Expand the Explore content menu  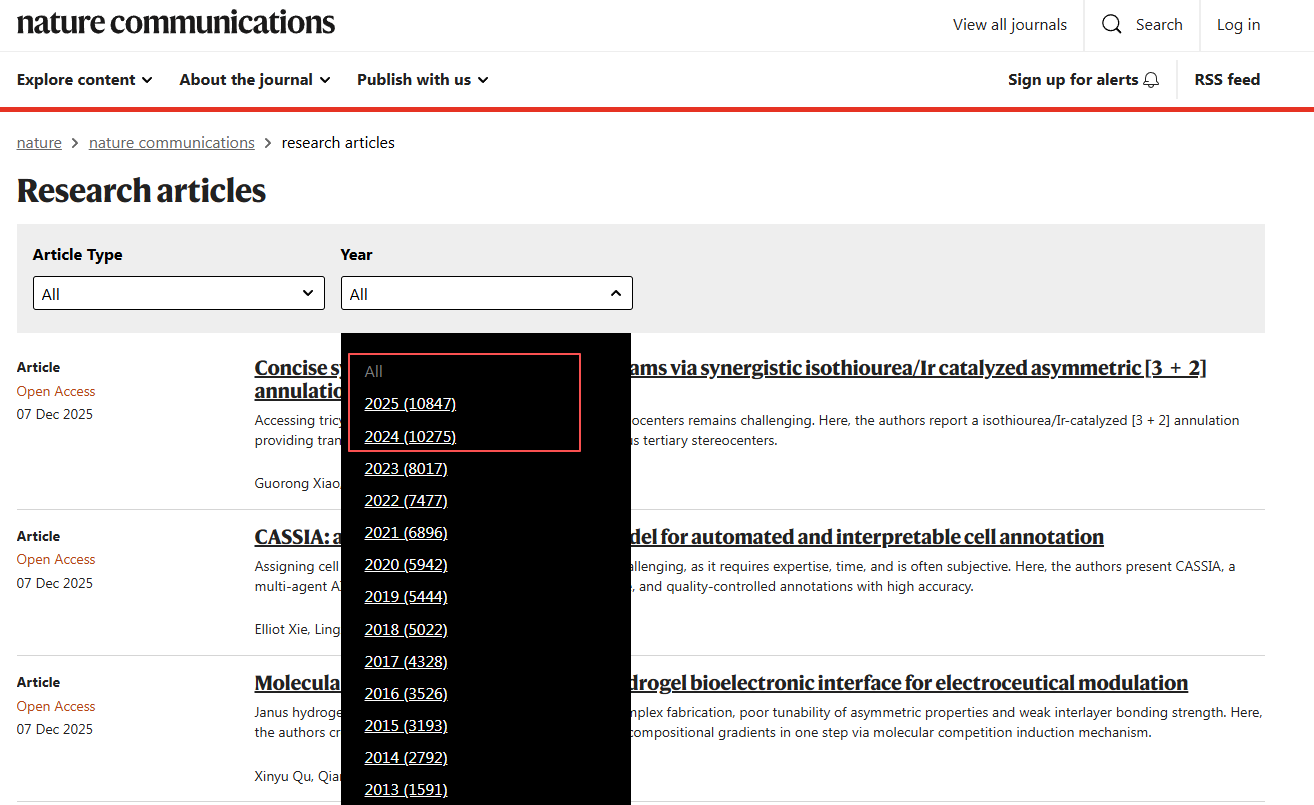click(84, 80)
